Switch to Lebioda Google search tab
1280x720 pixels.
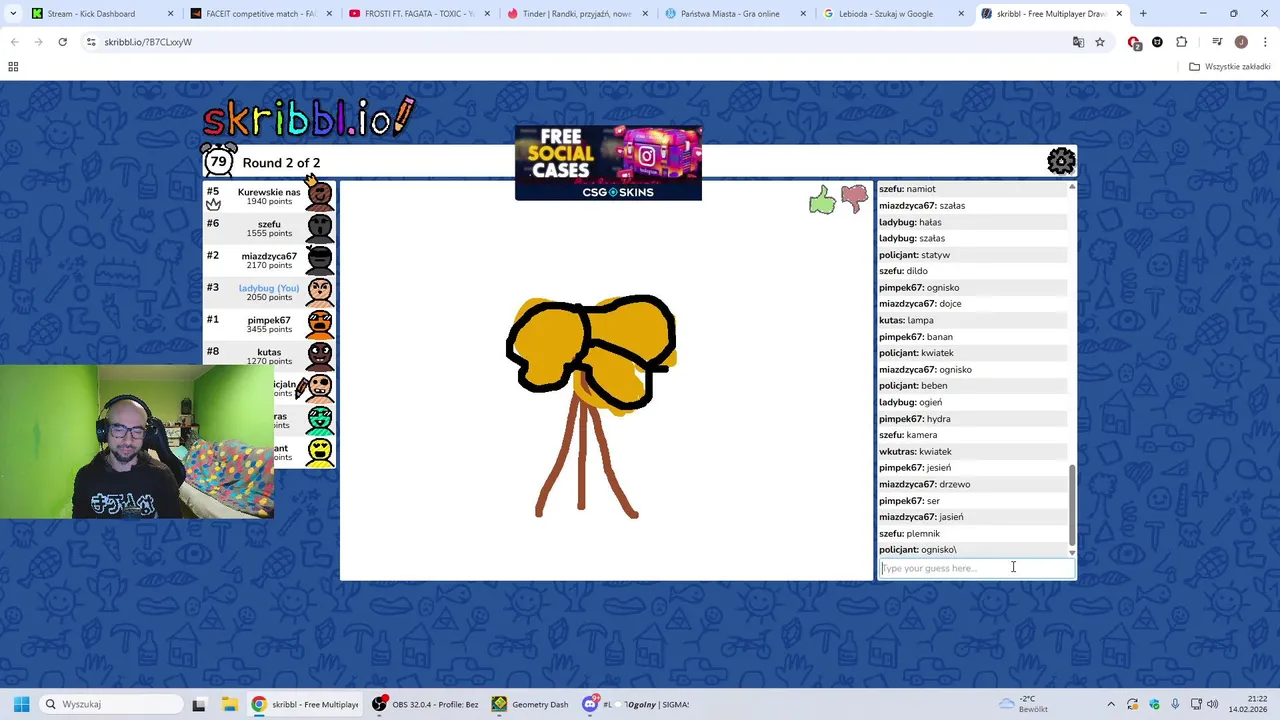894,14
